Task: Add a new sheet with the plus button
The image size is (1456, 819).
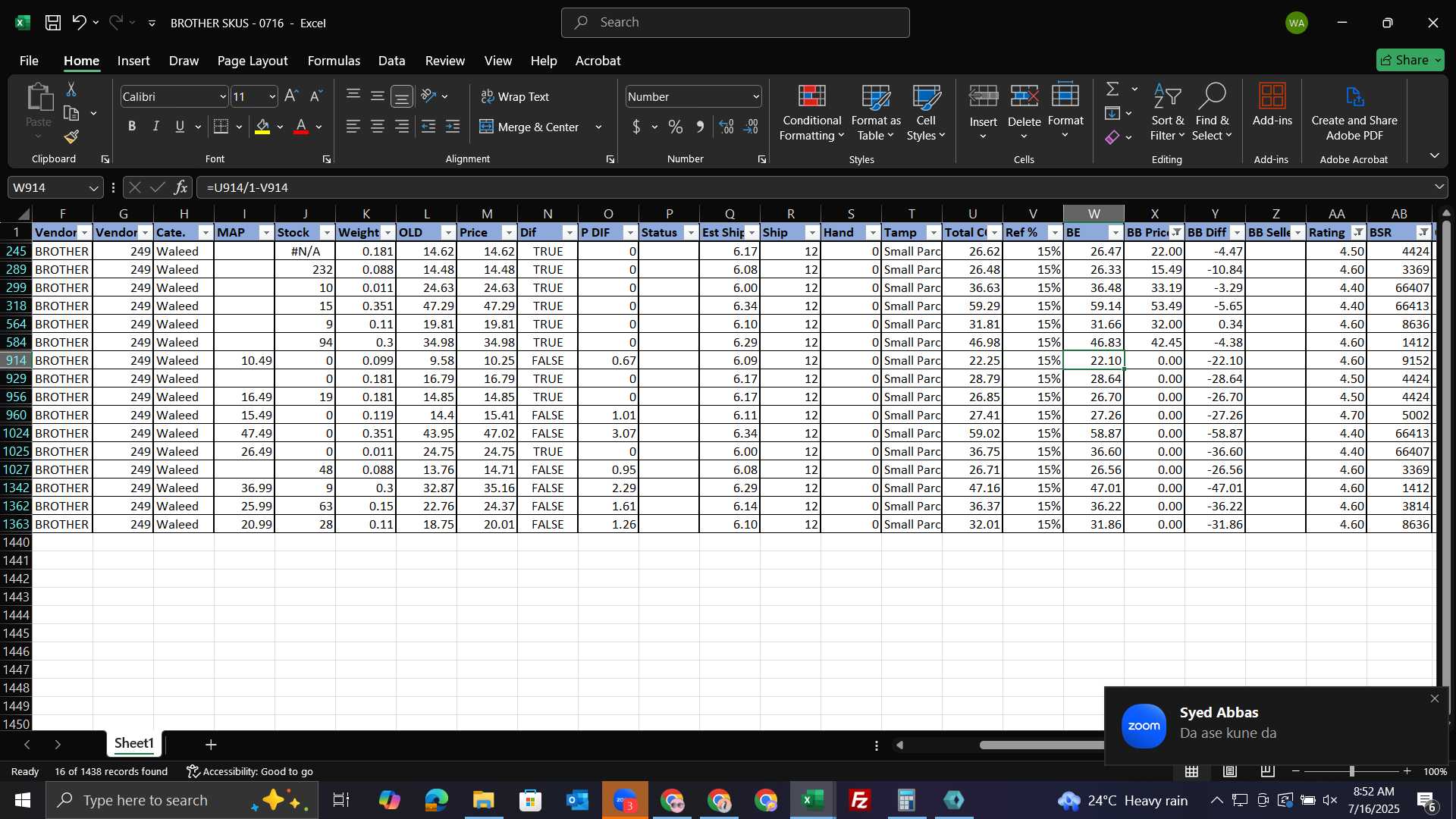Action: click(211, 745)
